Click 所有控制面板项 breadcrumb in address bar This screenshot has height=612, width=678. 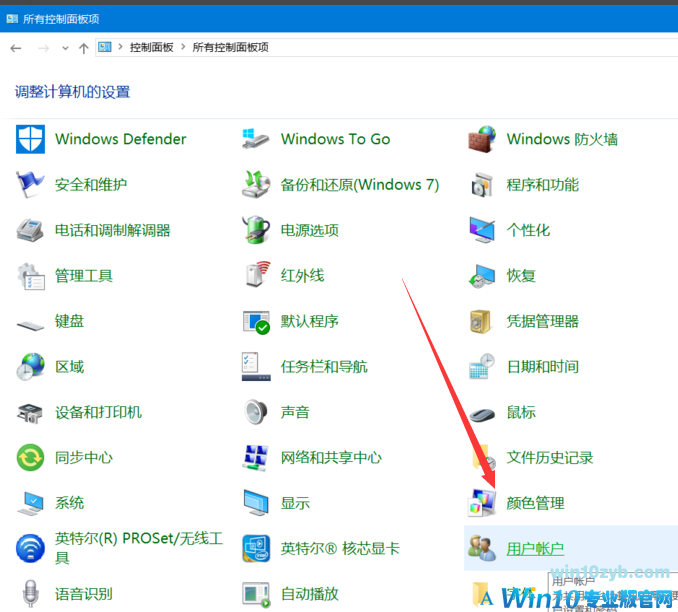point(230,47)
